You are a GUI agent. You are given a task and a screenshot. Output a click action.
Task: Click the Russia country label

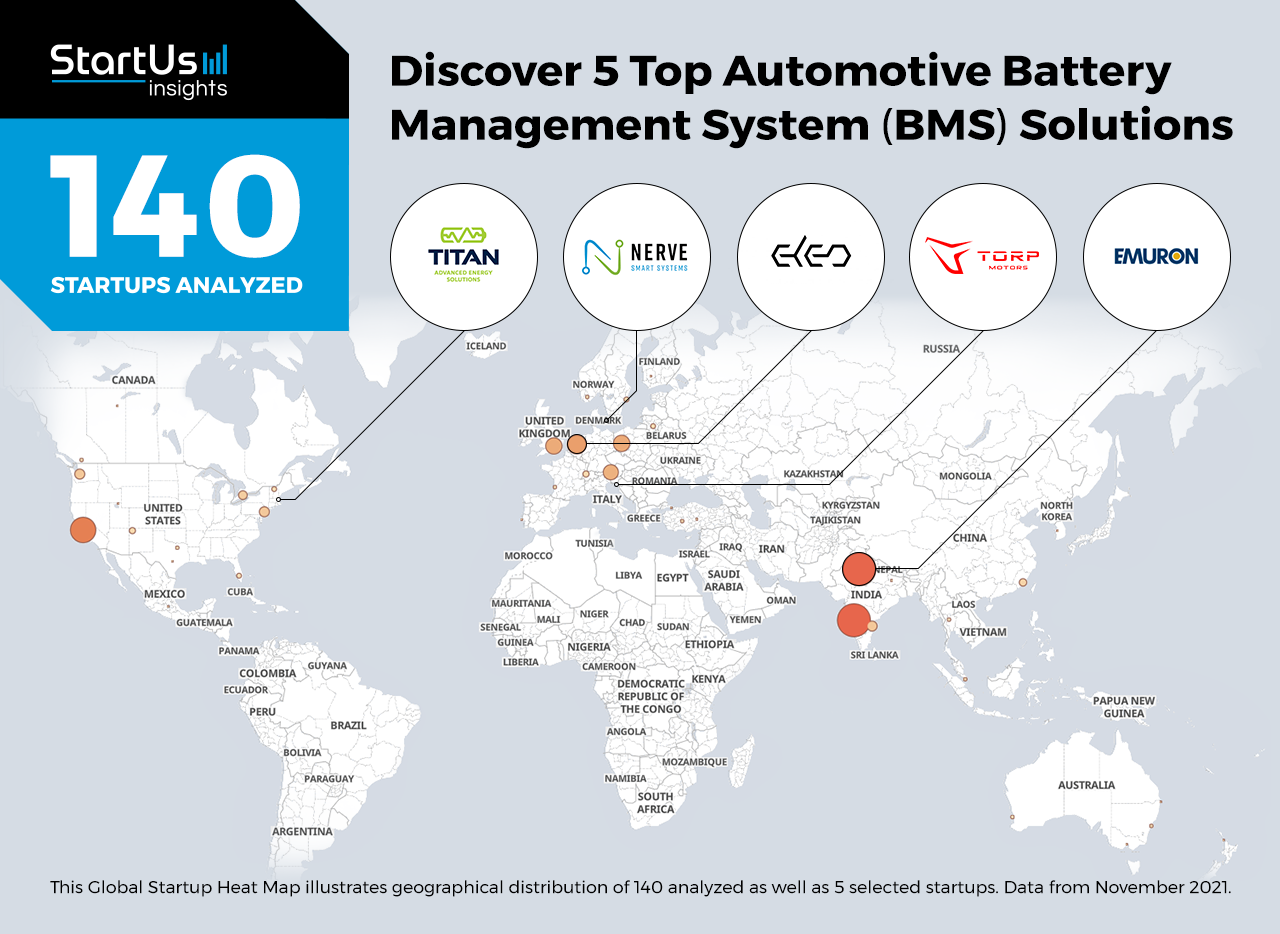(x=941, y=349)
